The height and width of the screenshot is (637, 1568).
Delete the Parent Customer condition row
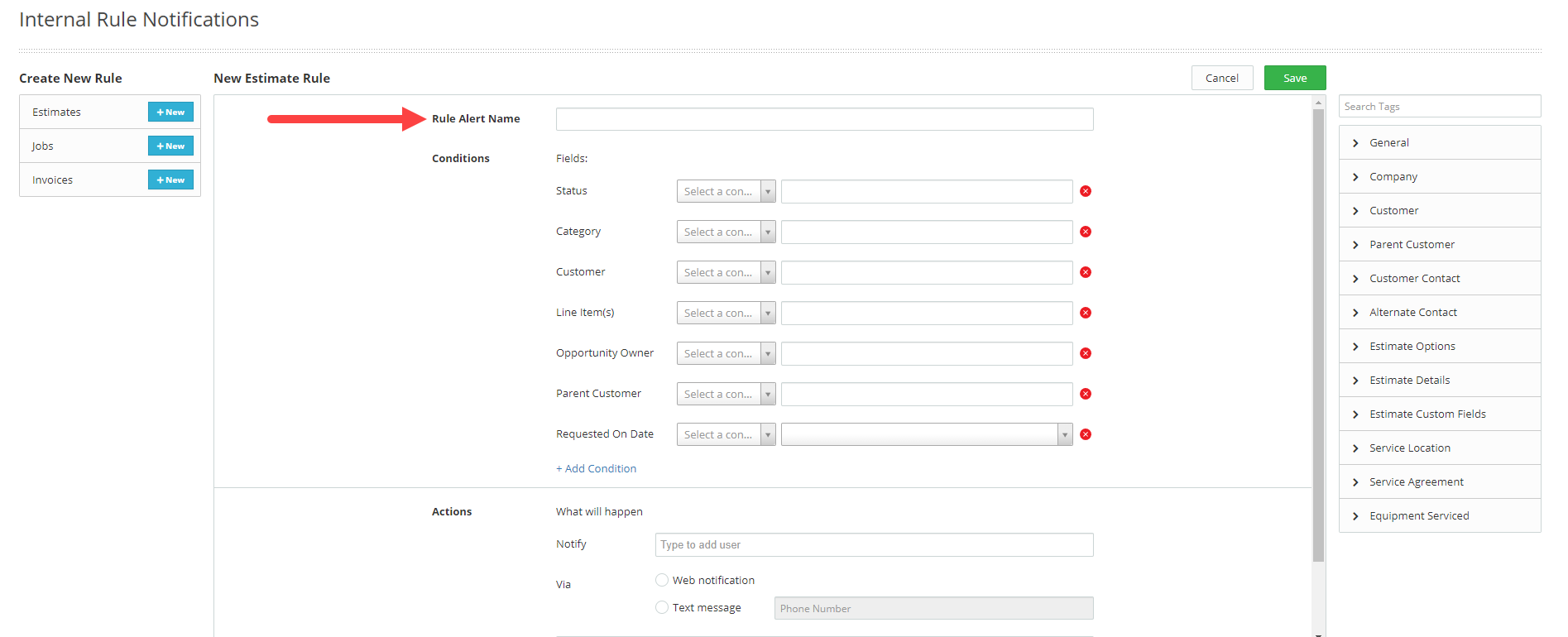point(1086,394)
